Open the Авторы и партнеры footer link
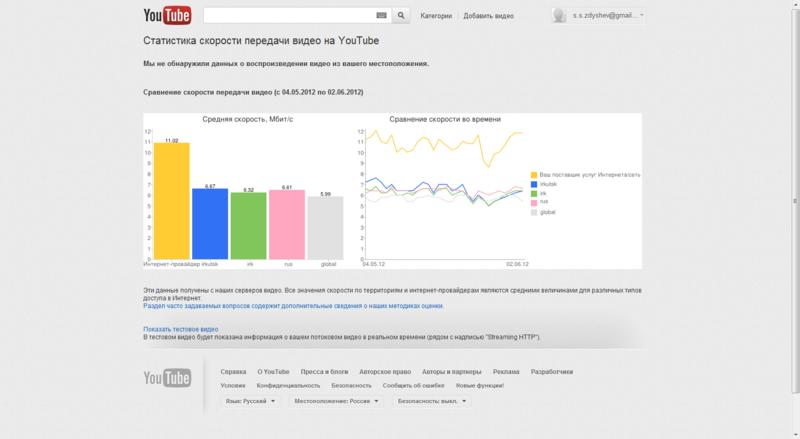The width and height of the screenshot is (800, 439). tap(452, 372)
